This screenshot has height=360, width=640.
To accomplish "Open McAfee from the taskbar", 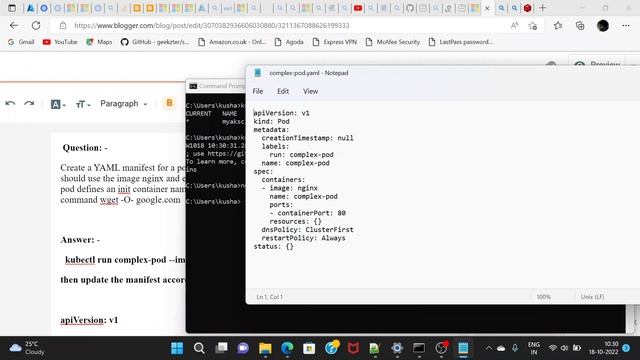I will (353, 348).
